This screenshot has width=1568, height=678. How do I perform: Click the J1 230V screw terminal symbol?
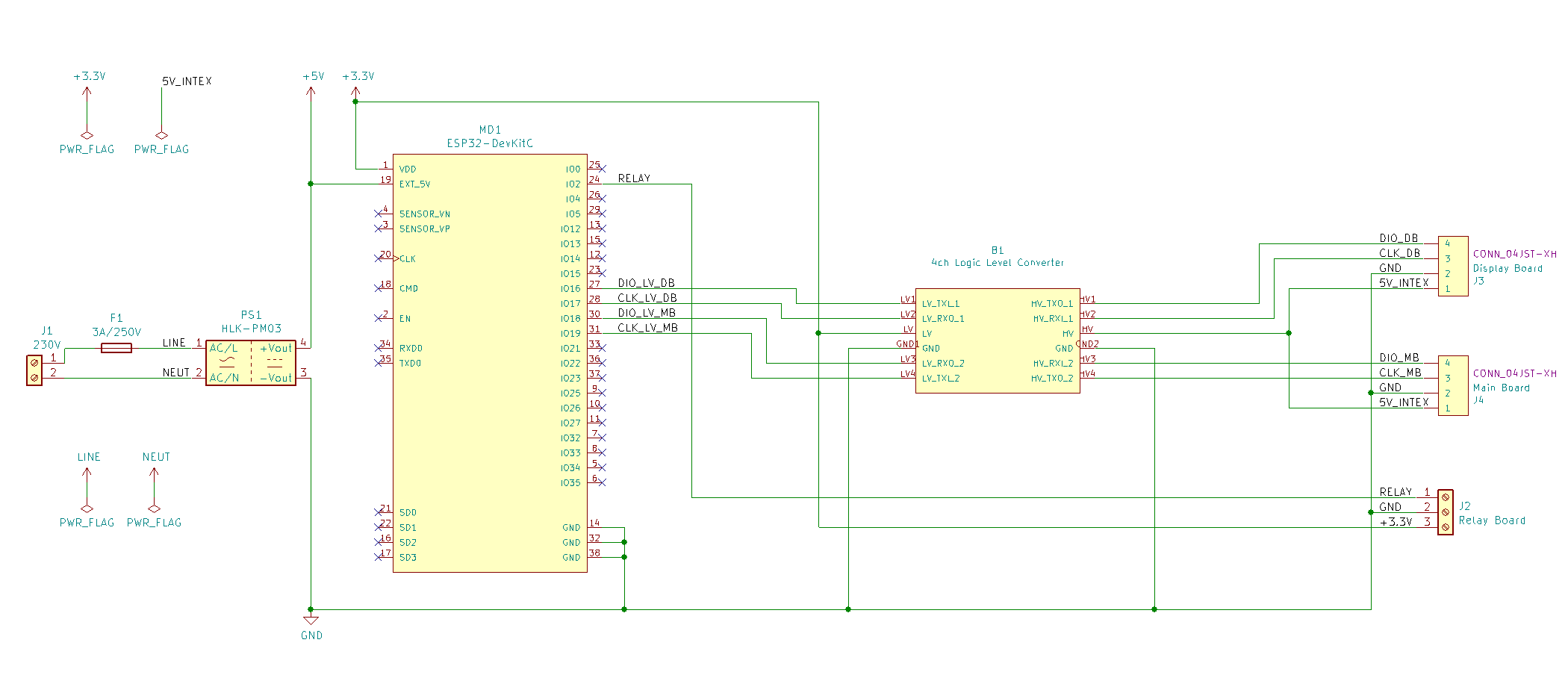[x=34, y=370]
